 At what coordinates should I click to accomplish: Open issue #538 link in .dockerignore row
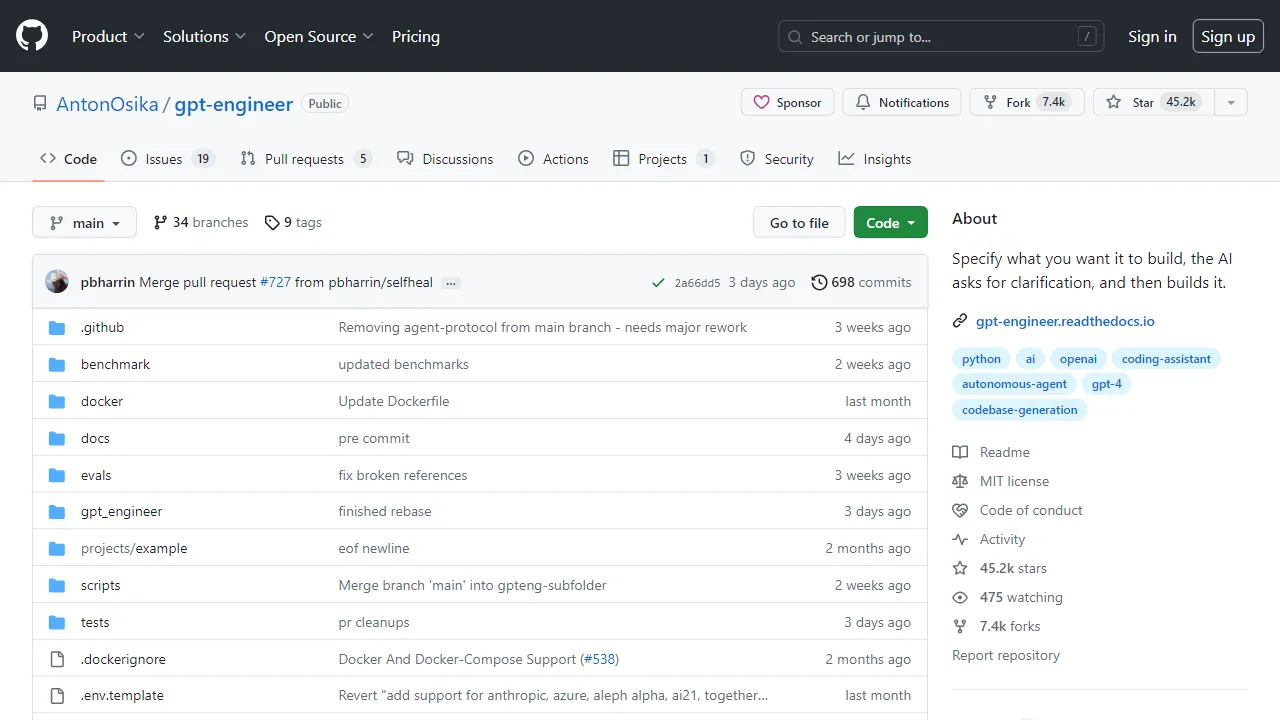pos(599,659)
